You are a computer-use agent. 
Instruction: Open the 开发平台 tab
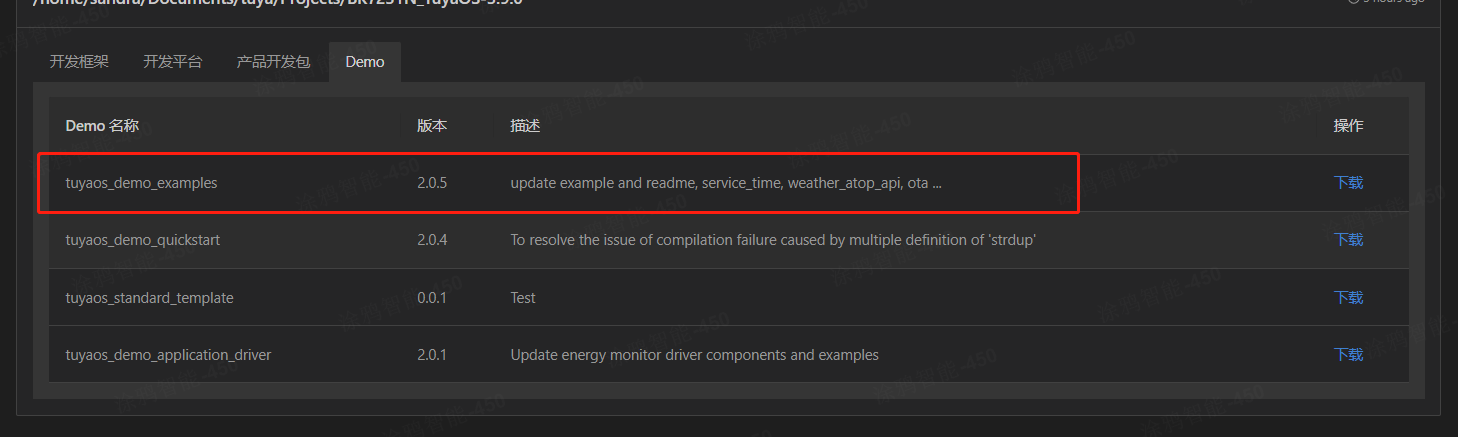click(x=173, y=62)
